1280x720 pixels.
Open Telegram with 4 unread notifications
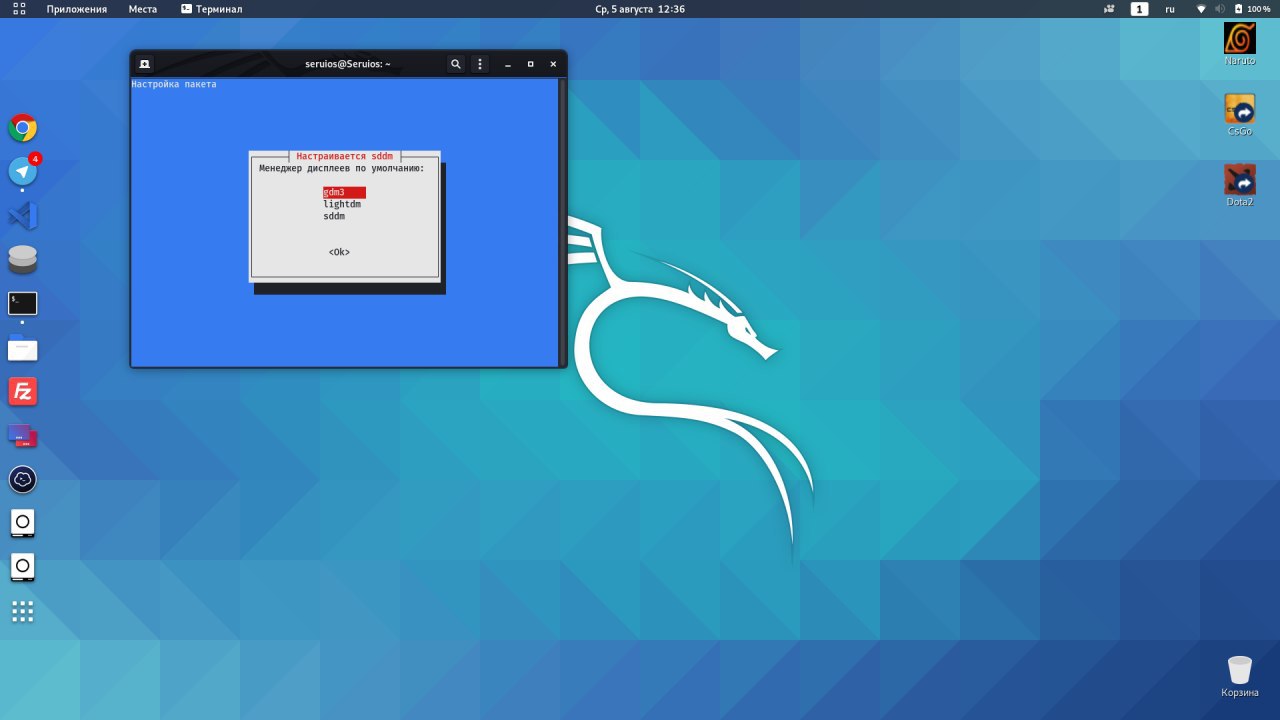[x=23, y=171]
